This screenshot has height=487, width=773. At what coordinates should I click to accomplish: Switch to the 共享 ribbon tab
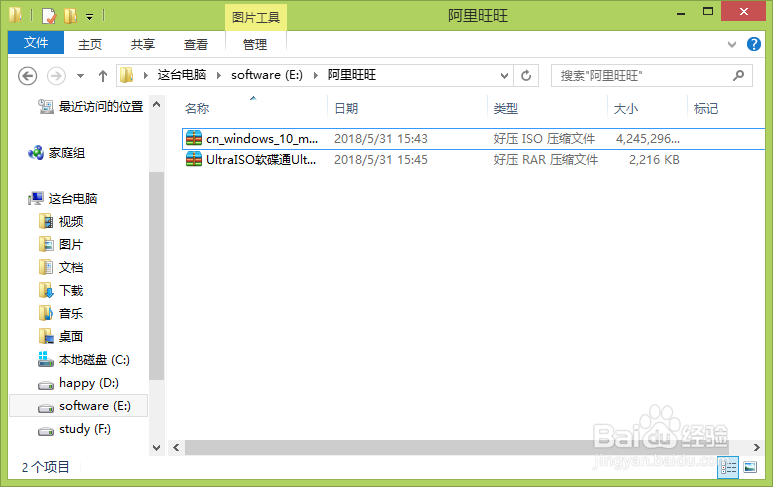pos(142,44)
